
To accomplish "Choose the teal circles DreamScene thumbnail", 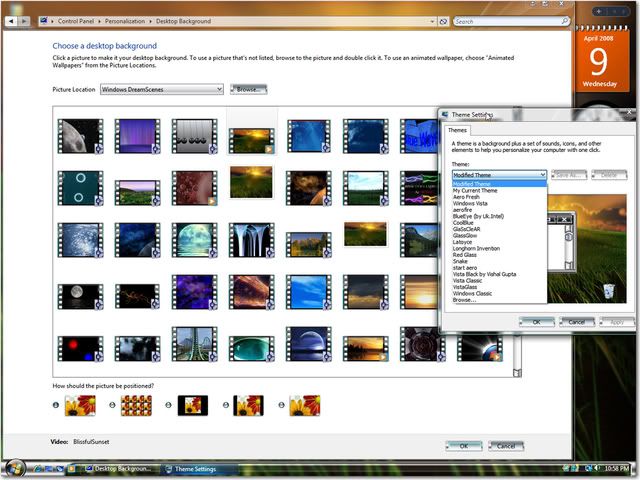I will [x=80, y=188].
